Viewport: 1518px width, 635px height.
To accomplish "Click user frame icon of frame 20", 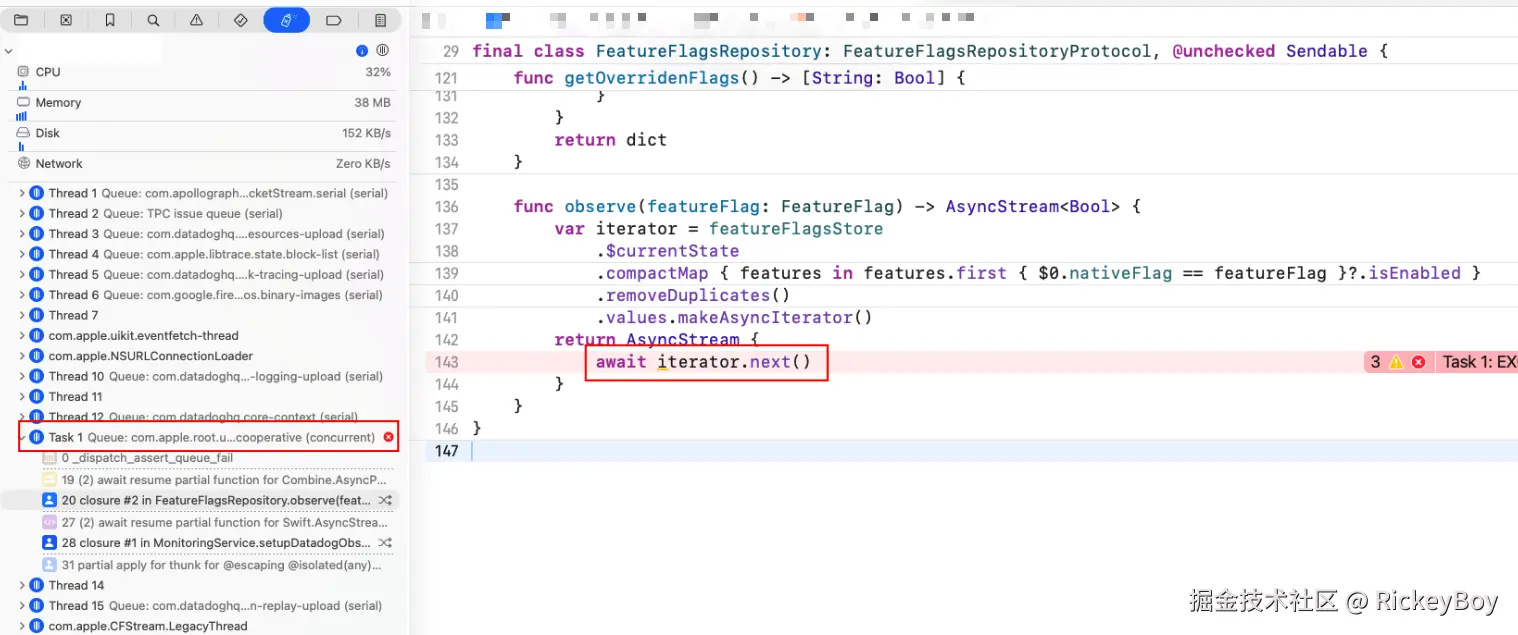I will click(x=49, y=500).
